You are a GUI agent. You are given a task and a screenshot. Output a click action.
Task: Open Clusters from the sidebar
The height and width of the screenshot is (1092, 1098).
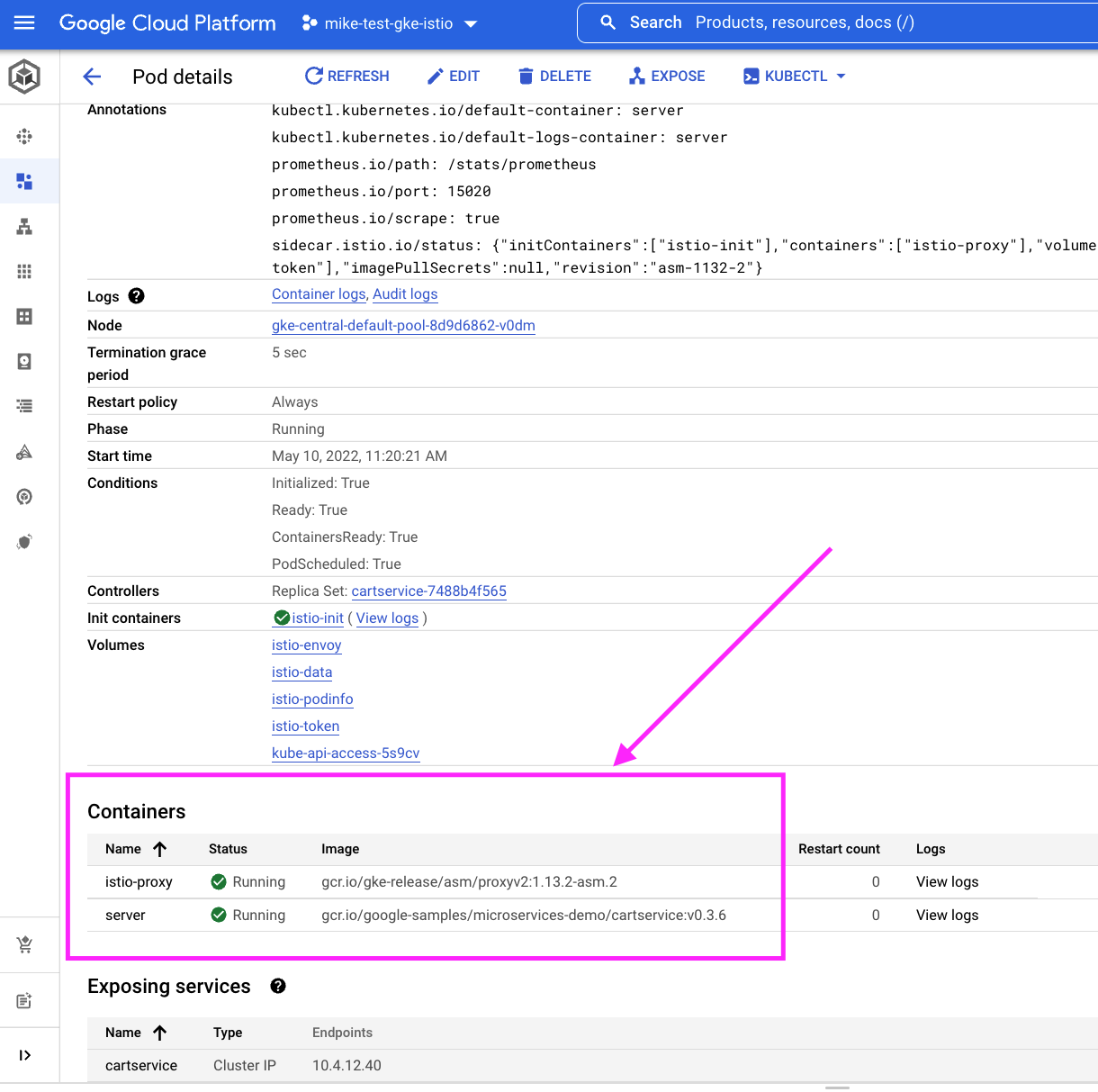tap(24, 136)
